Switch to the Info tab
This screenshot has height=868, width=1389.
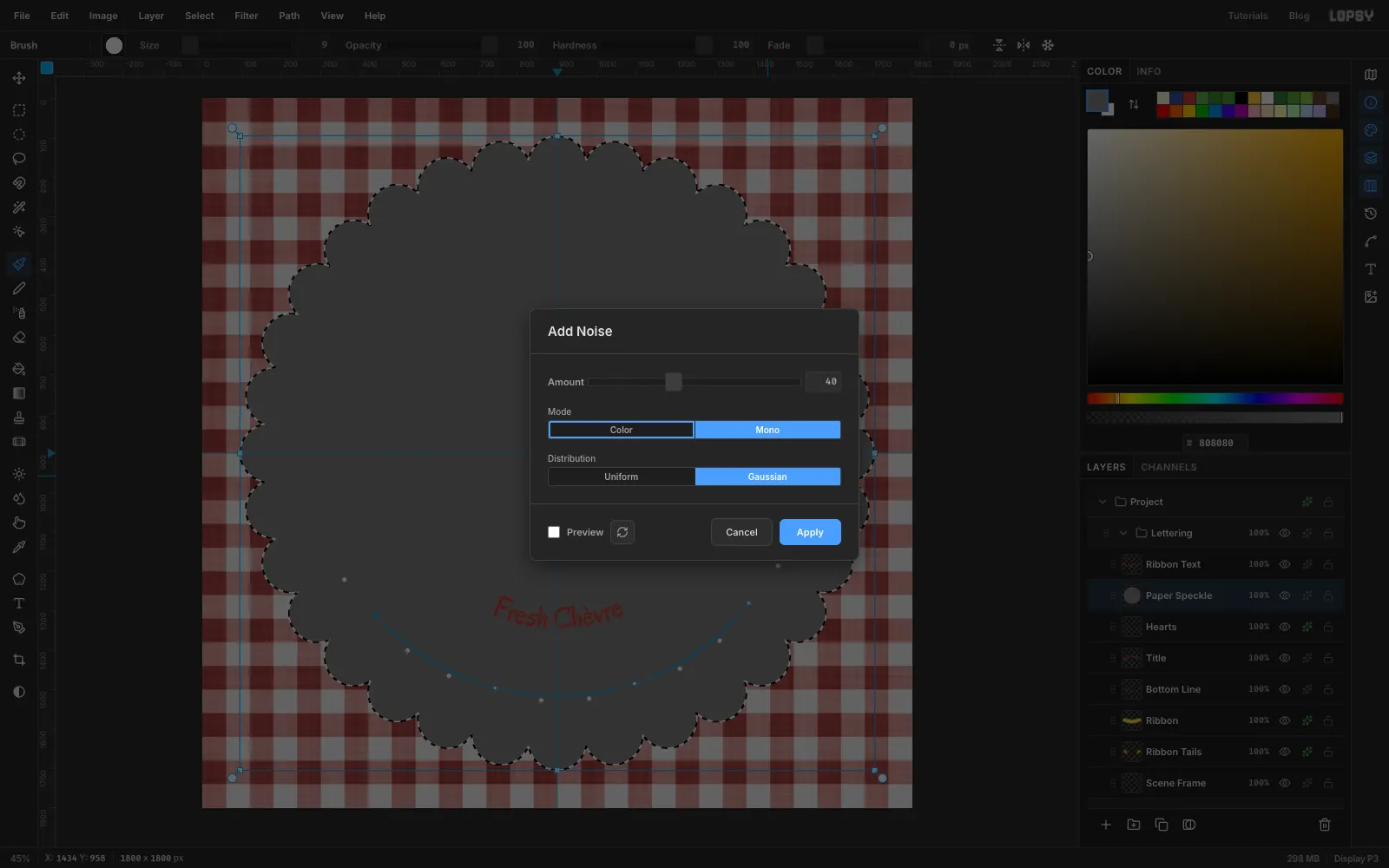(1149, 71)
